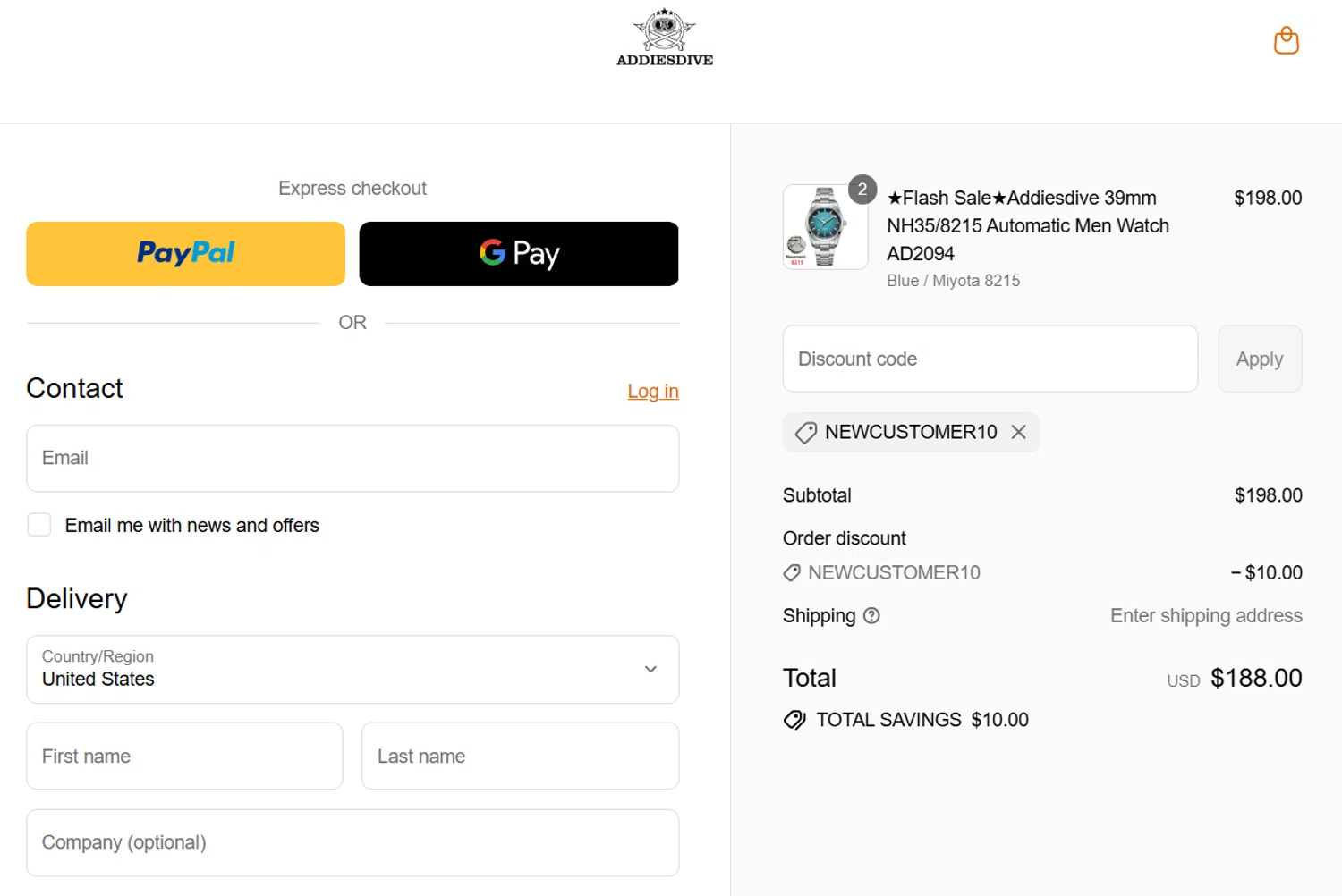Click the Flash Sale Addiesdive watch title
1342x896 pixels.
[1028, 225]
